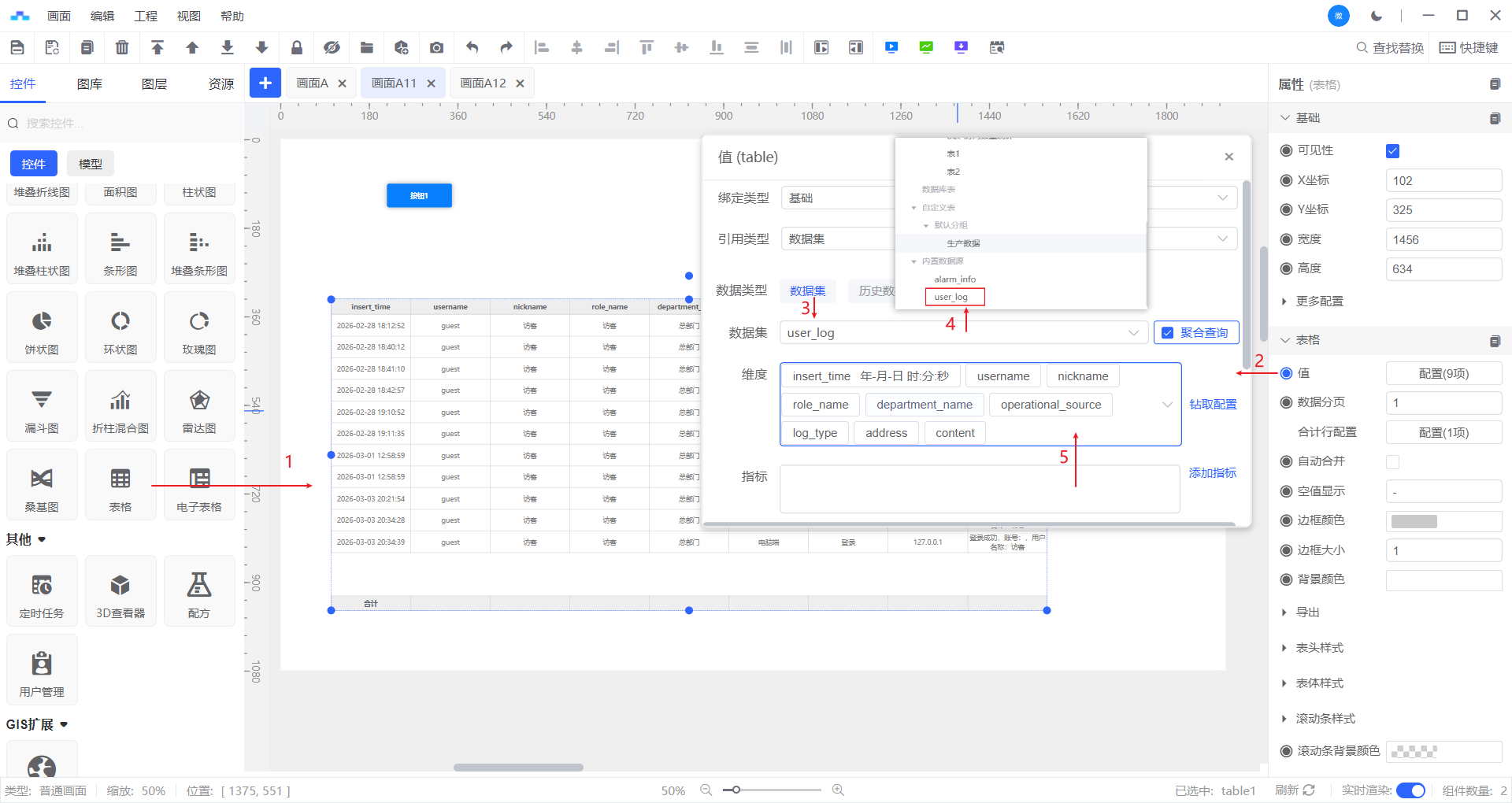Click the undo arrow in toolbar
This screenshot has width=1512, height=803.
472,48
